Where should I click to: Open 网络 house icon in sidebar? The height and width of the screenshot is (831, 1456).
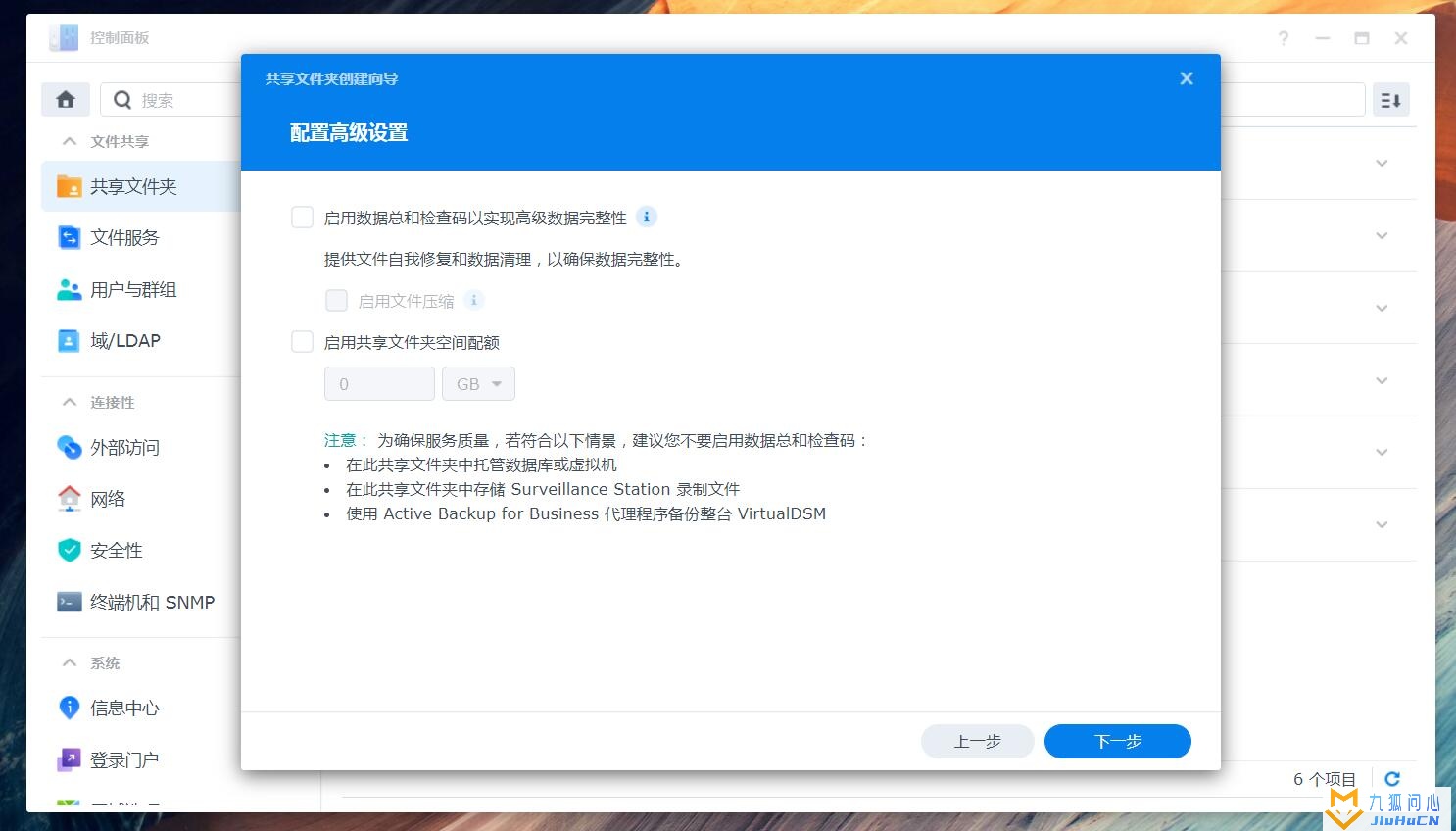pos(69,499)
